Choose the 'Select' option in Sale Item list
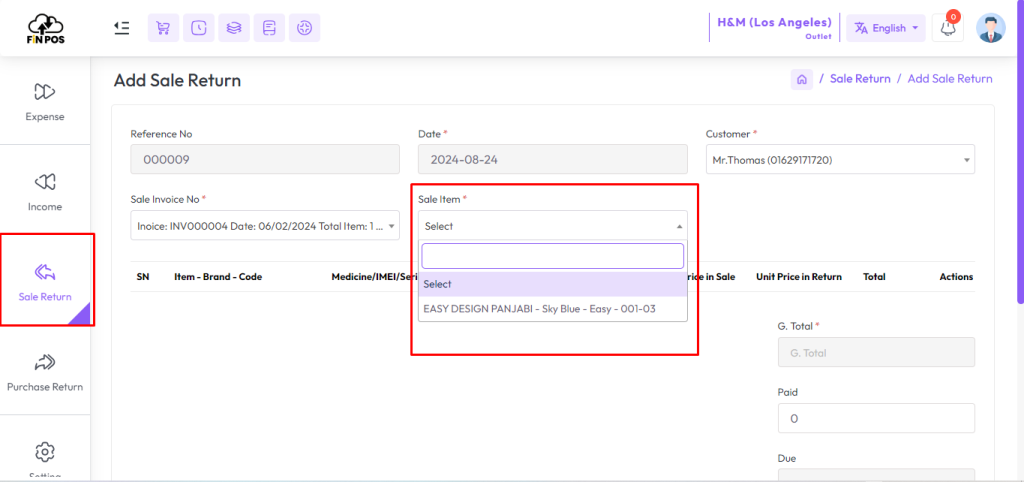1024x482 pixels. tap(552, 285)
